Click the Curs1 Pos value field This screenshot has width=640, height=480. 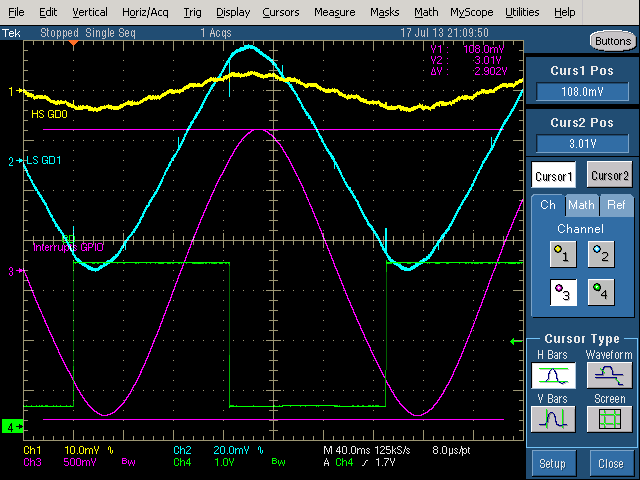tap(581, 91)
